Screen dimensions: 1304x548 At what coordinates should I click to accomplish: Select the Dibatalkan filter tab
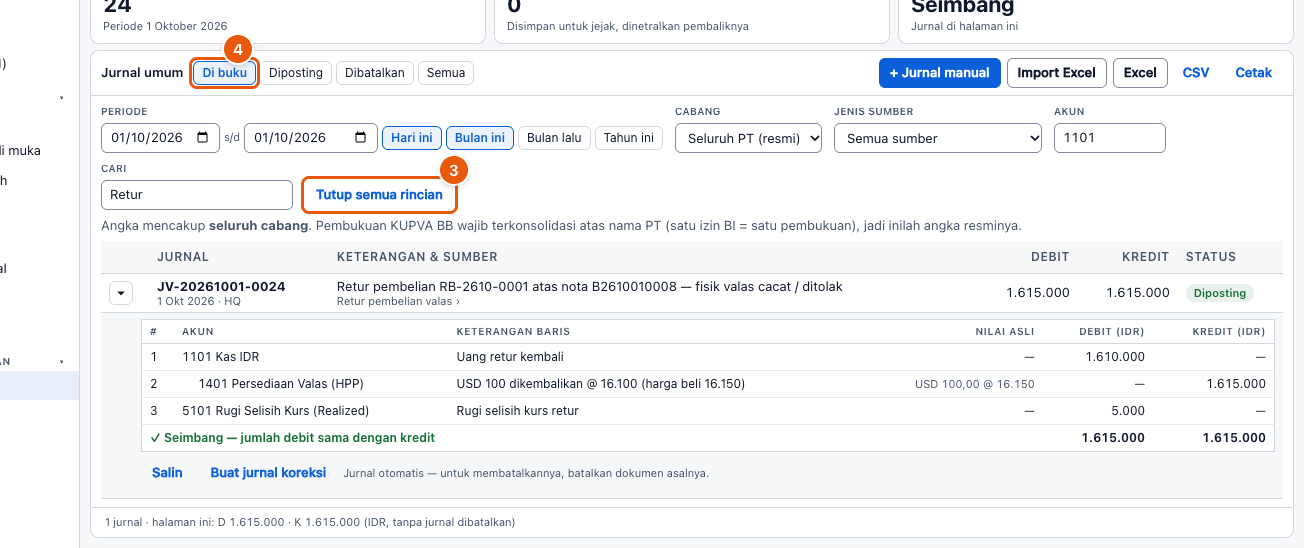tap(375, 73)
